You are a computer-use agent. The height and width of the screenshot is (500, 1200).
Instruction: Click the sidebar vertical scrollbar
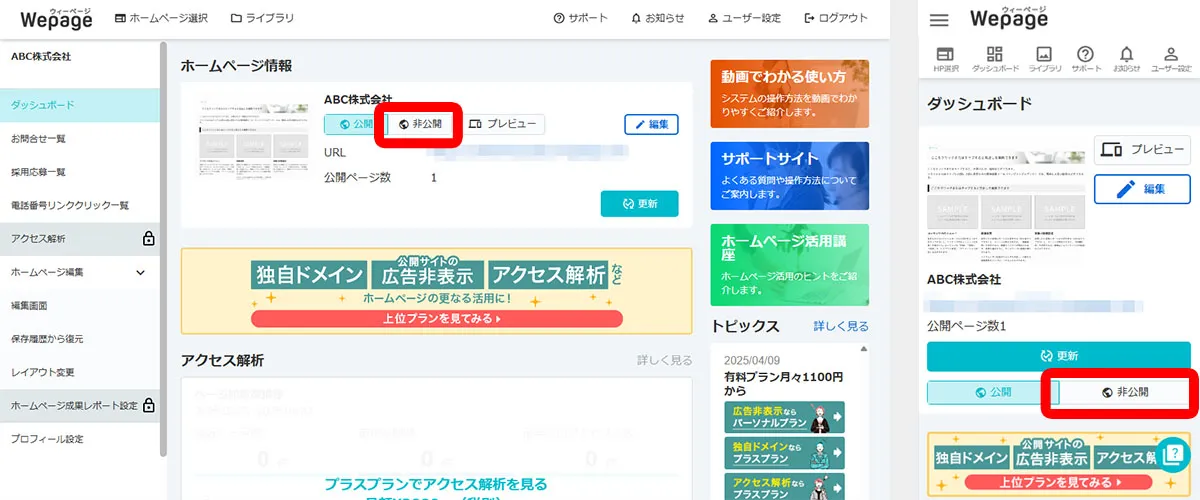163,250
